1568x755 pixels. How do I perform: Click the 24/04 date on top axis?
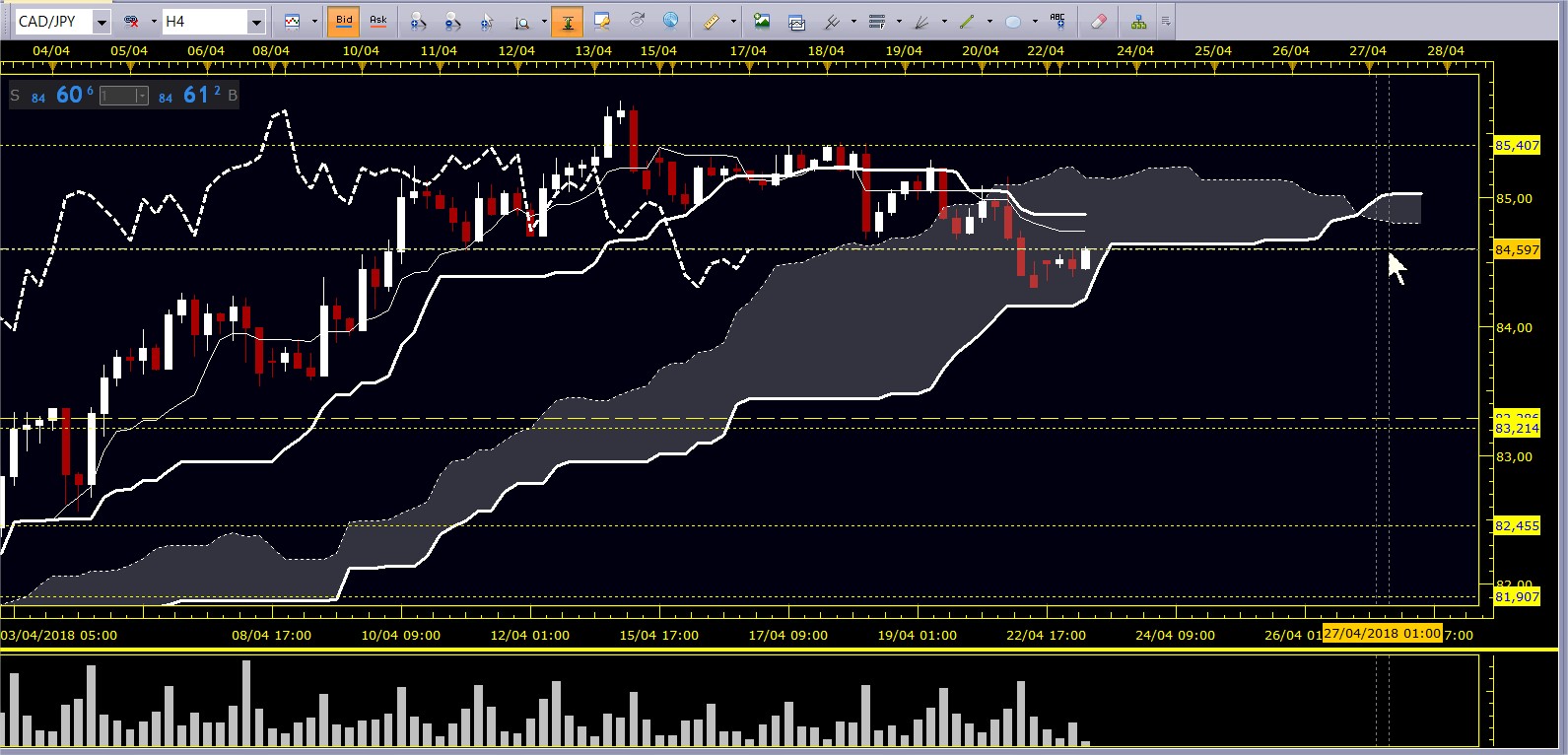coord(1135,50)
